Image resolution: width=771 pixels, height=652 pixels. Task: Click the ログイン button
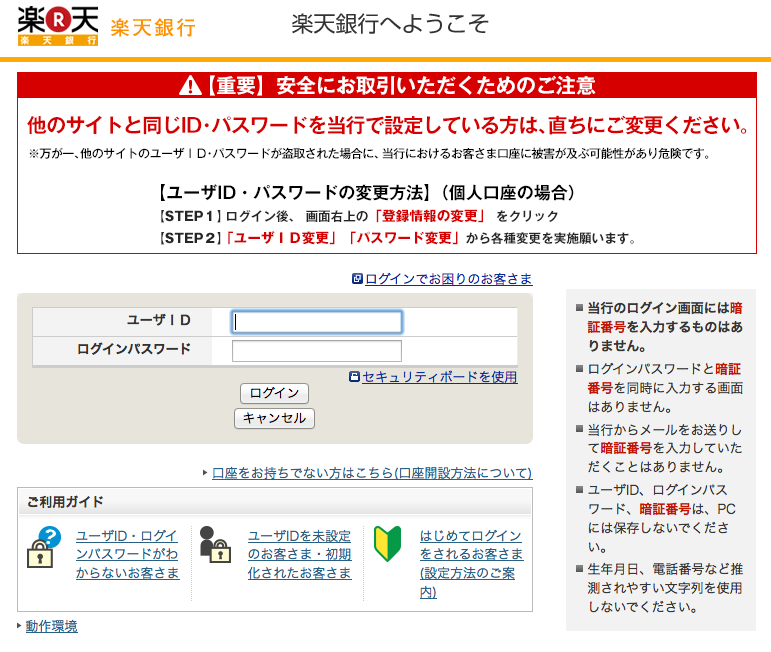pyautogui.click(x=274, y=393)
